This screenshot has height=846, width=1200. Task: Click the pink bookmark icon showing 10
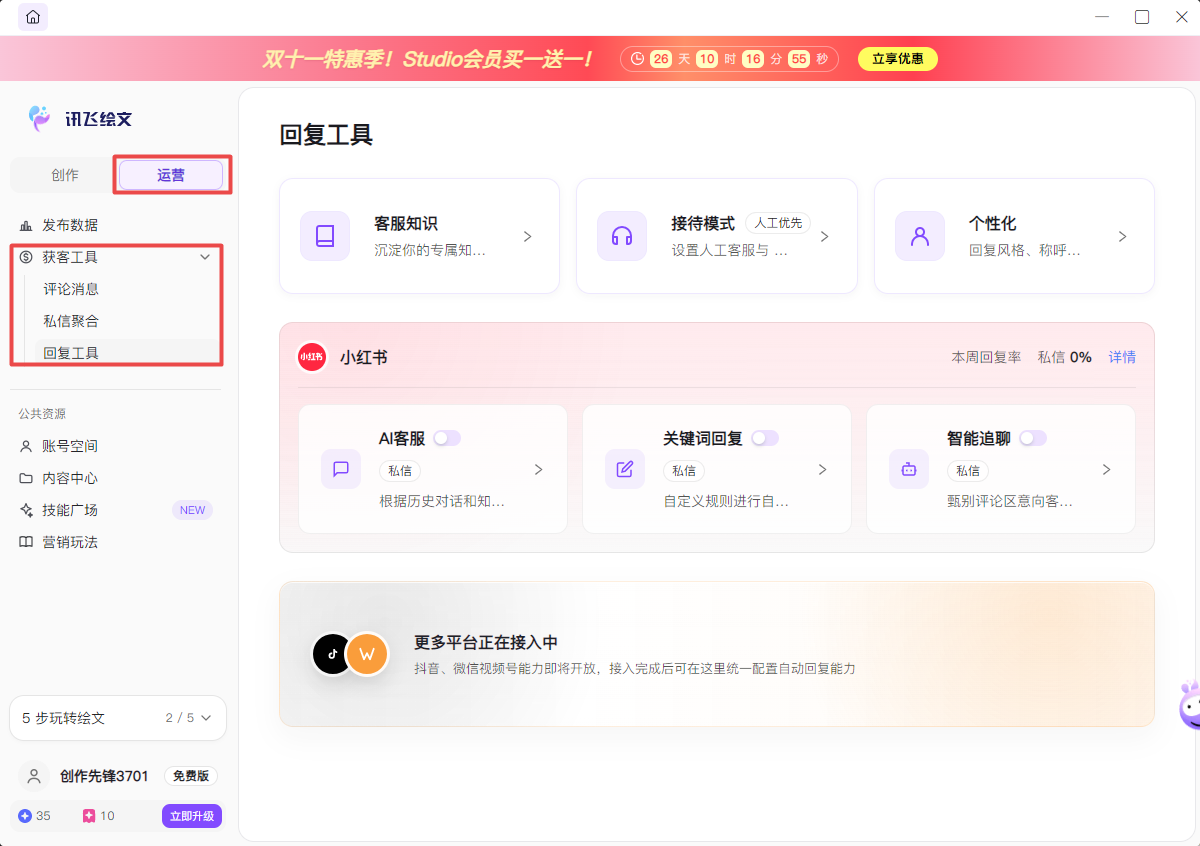(x=89, y=816)
